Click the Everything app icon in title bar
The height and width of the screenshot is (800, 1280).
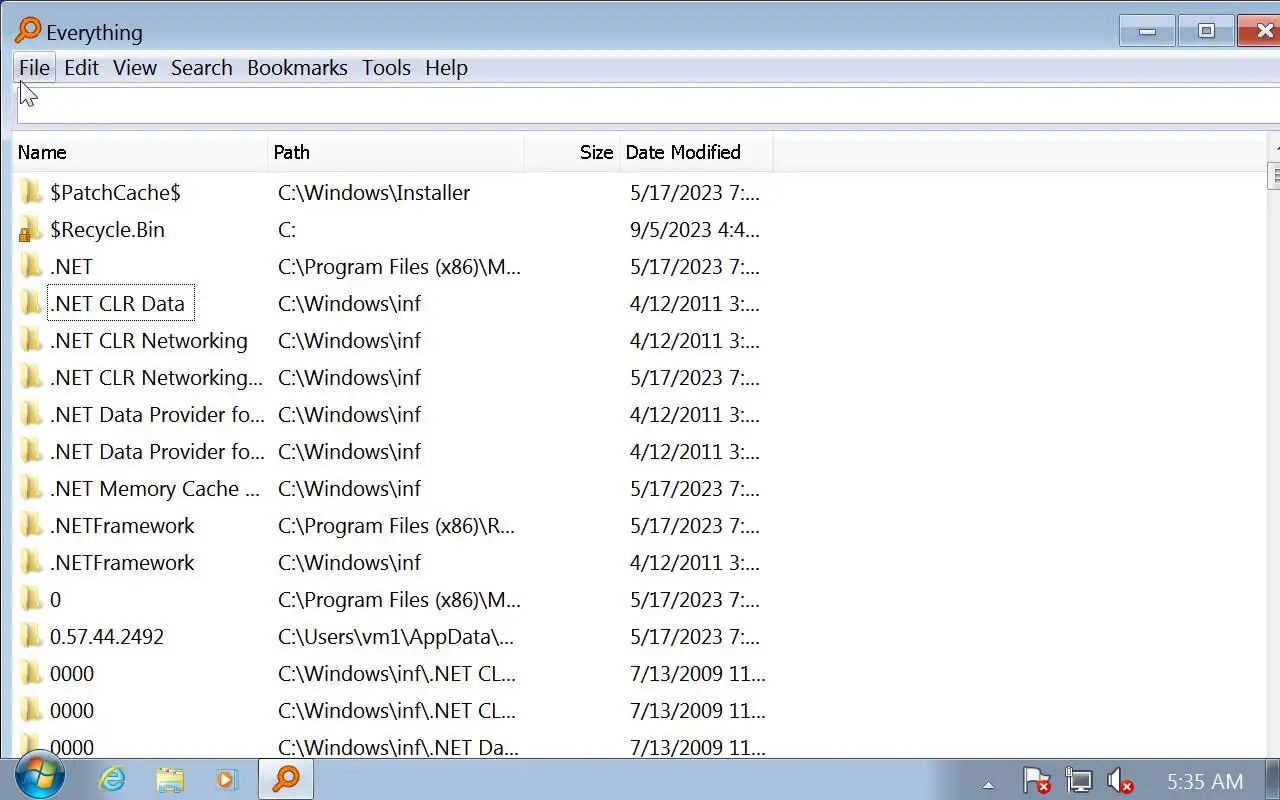tap(28, 31)
